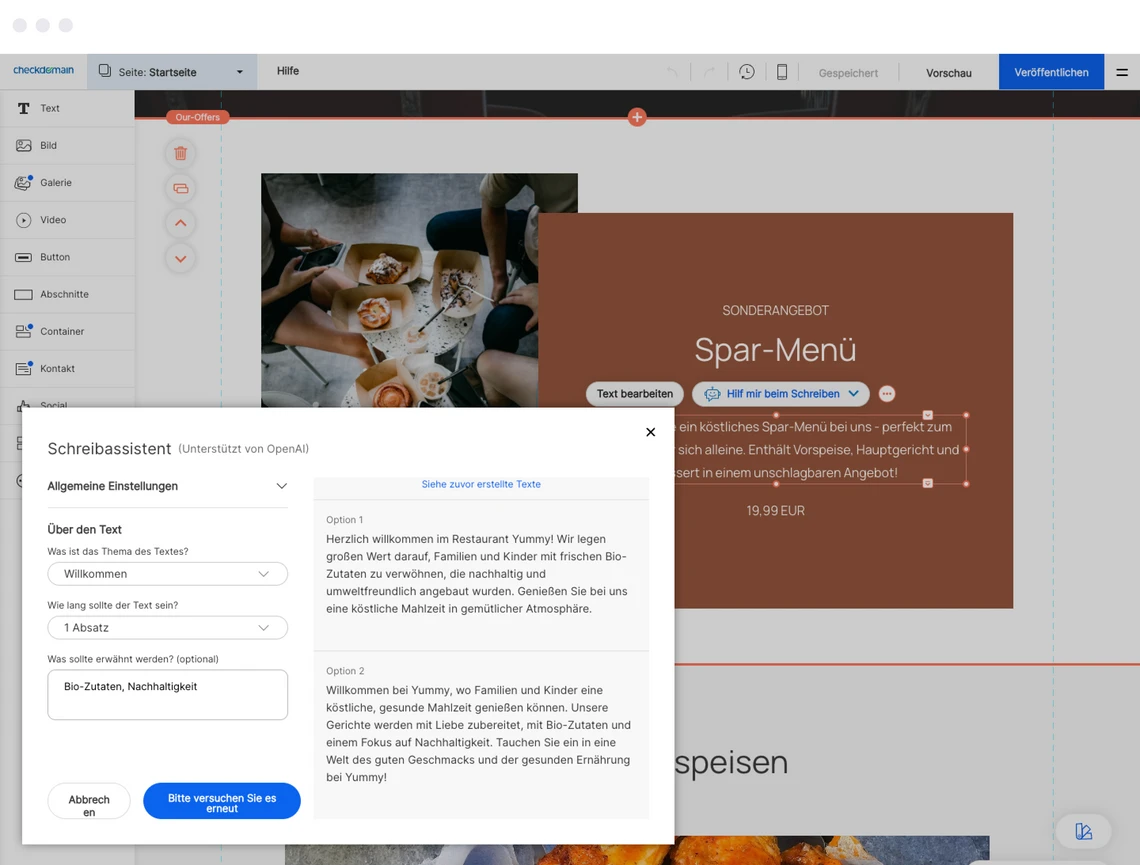Screen dimensions: 1140x865
Task: Click the plus icon to add section
Action: [637, 117]
